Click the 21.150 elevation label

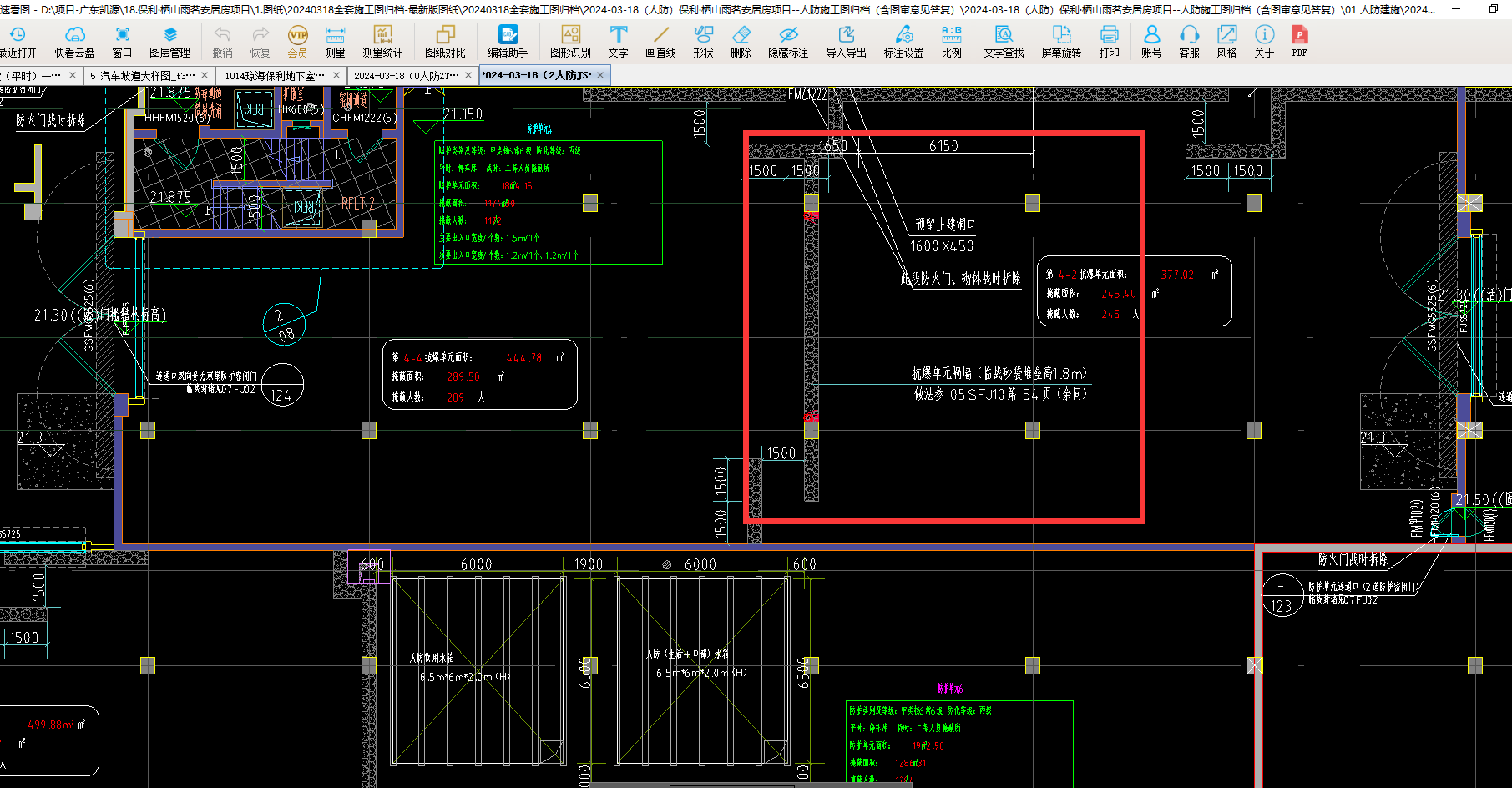(463, 114)
